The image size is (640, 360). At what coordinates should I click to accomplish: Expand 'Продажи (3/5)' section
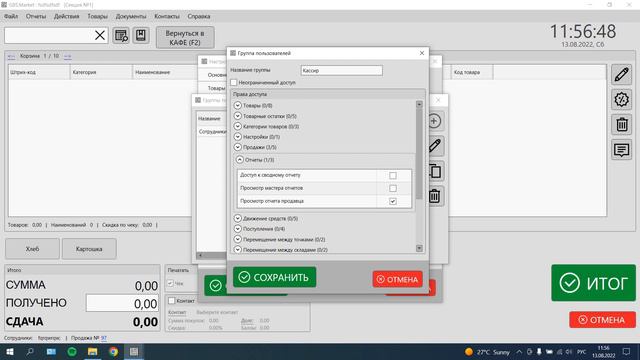[238, 147]
